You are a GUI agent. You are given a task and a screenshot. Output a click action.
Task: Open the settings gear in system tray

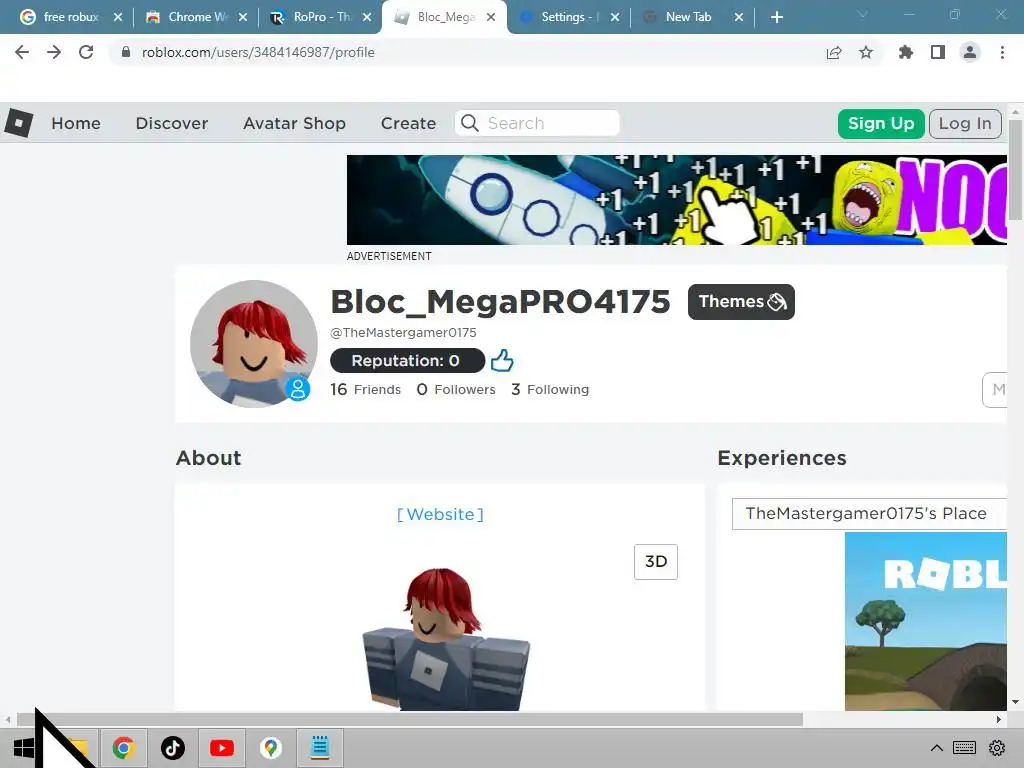point(997,748)
